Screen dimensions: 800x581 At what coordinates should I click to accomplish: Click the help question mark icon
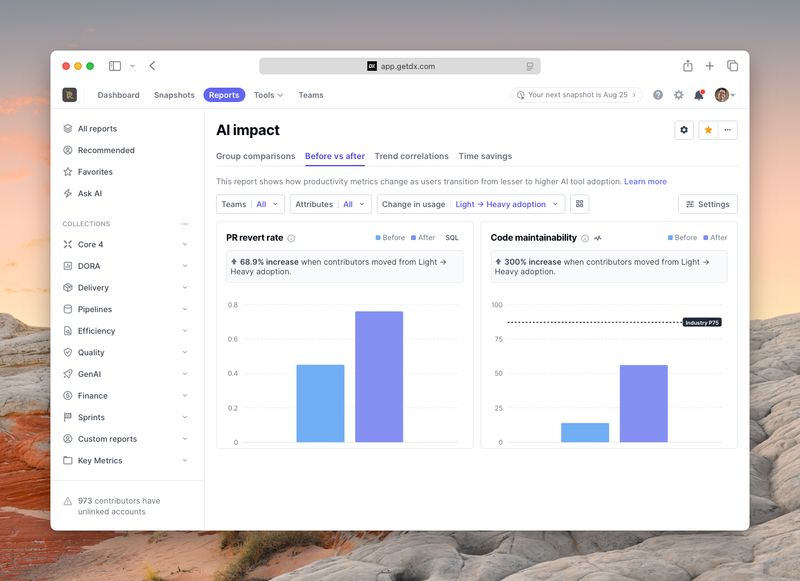pos(658,95)
